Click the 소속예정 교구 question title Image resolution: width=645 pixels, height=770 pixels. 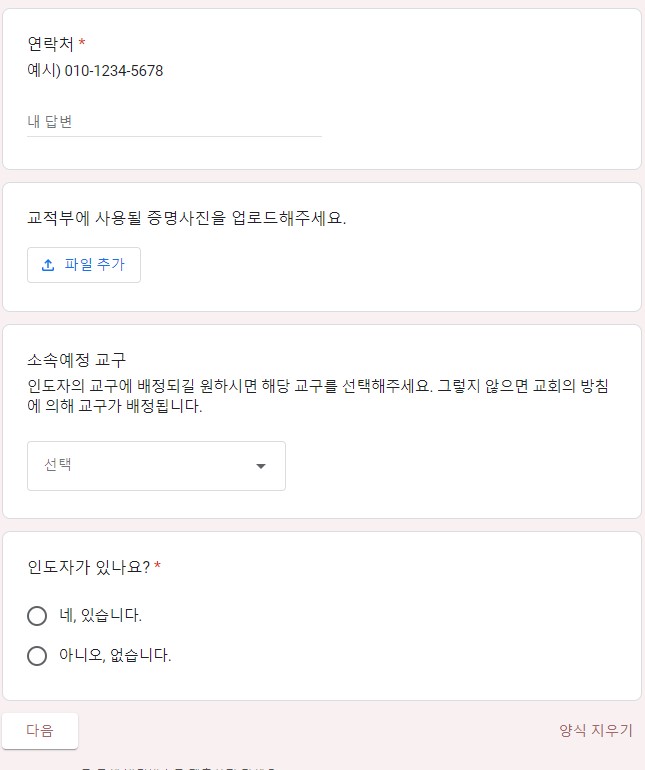pyautogui.click(x=76, y=359)
